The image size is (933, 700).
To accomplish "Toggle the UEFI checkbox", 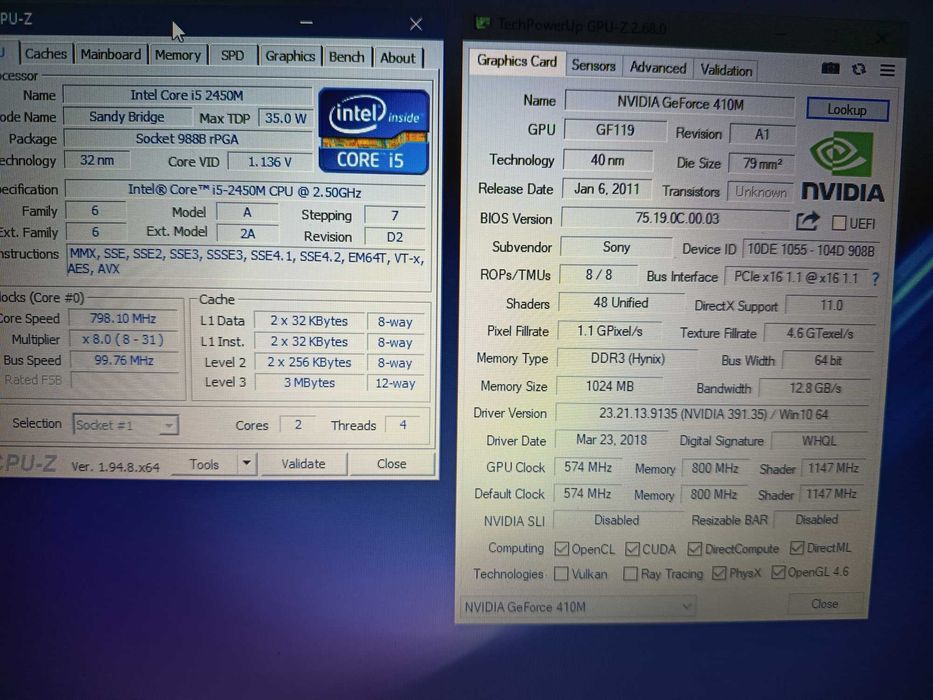I will [x=839, y=223].
